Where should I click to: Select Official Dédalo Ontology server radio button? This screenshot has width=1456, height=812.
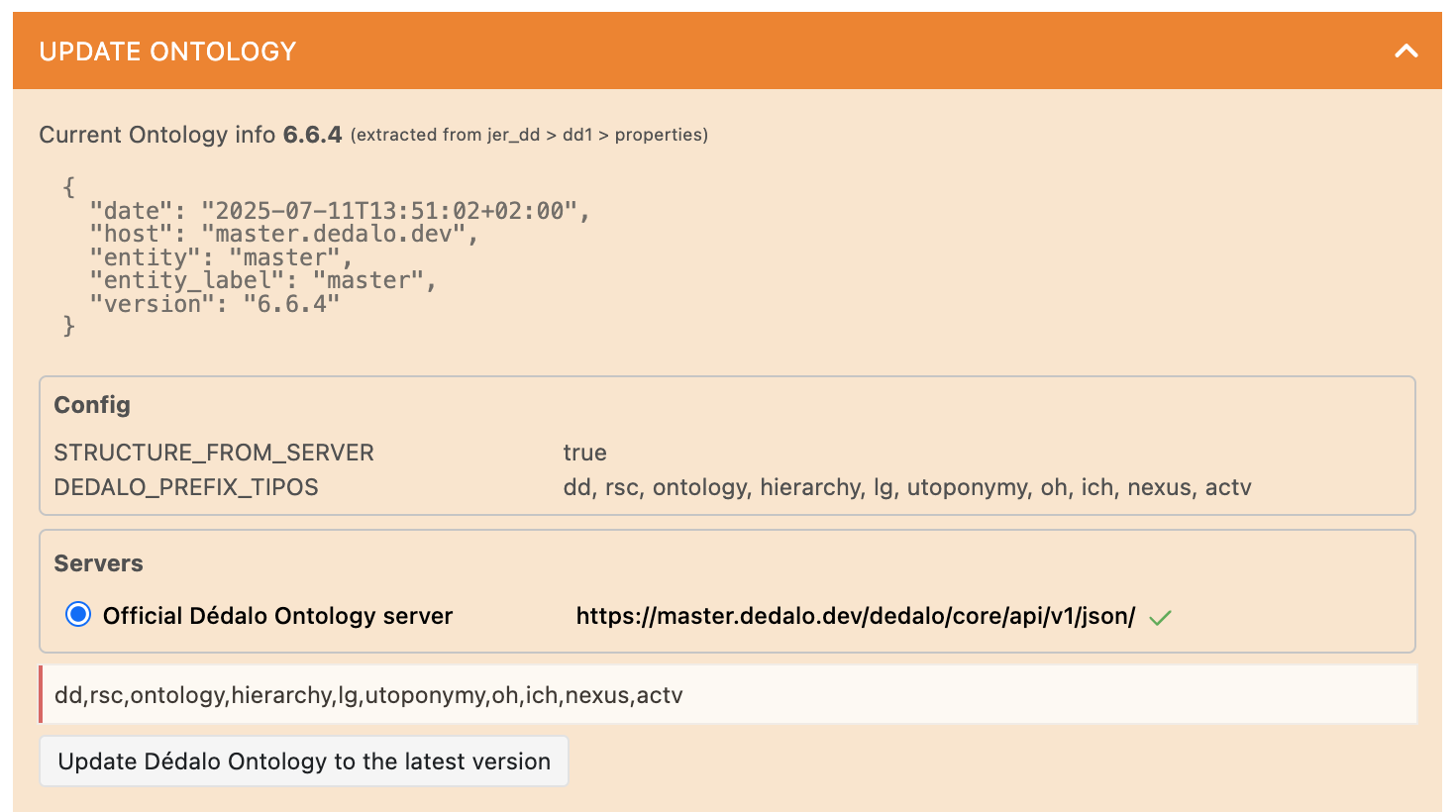tap(78, 615)
